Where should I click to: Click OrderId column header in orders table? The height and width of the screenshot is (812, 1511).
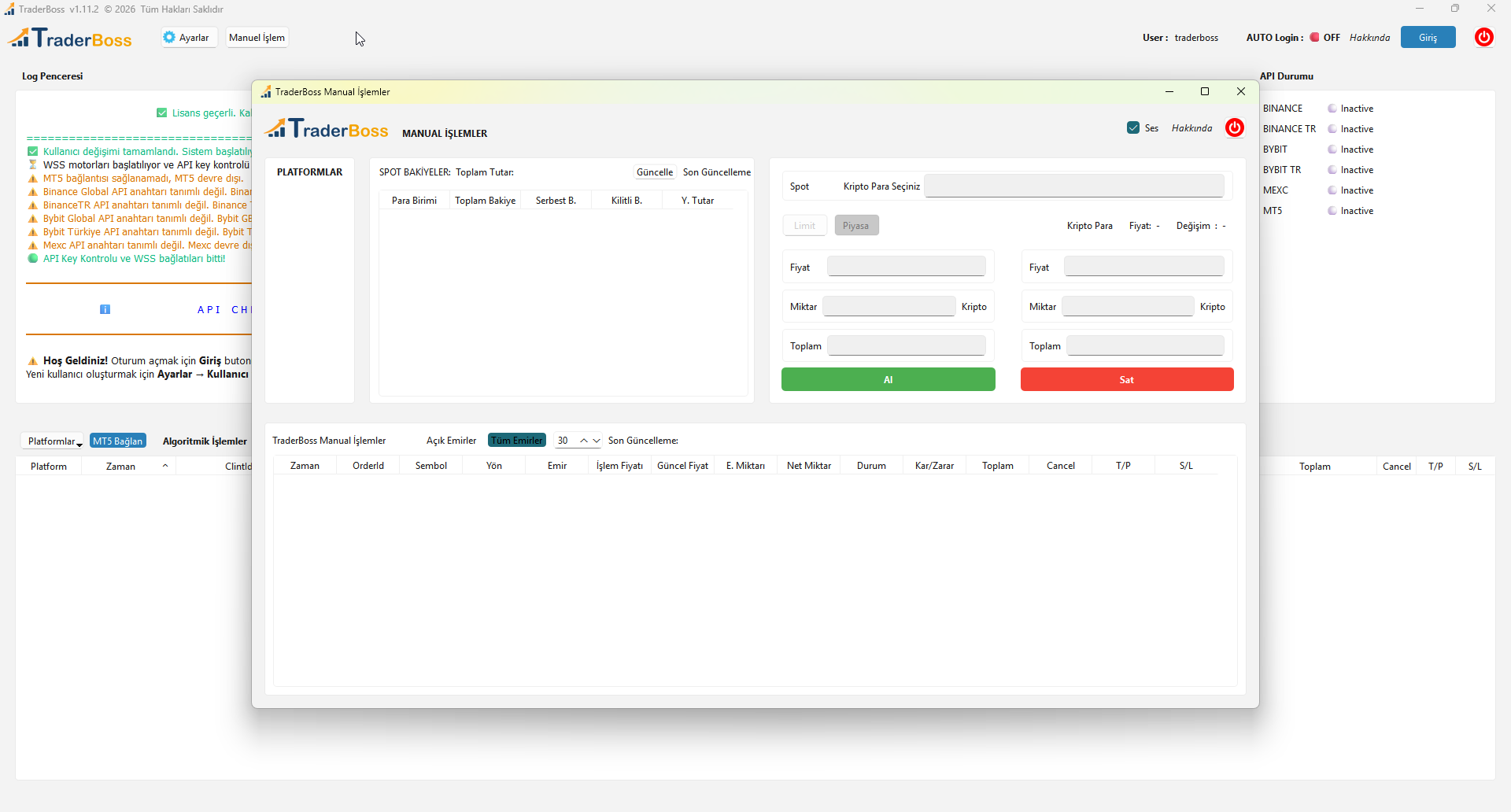click(368, 466)
